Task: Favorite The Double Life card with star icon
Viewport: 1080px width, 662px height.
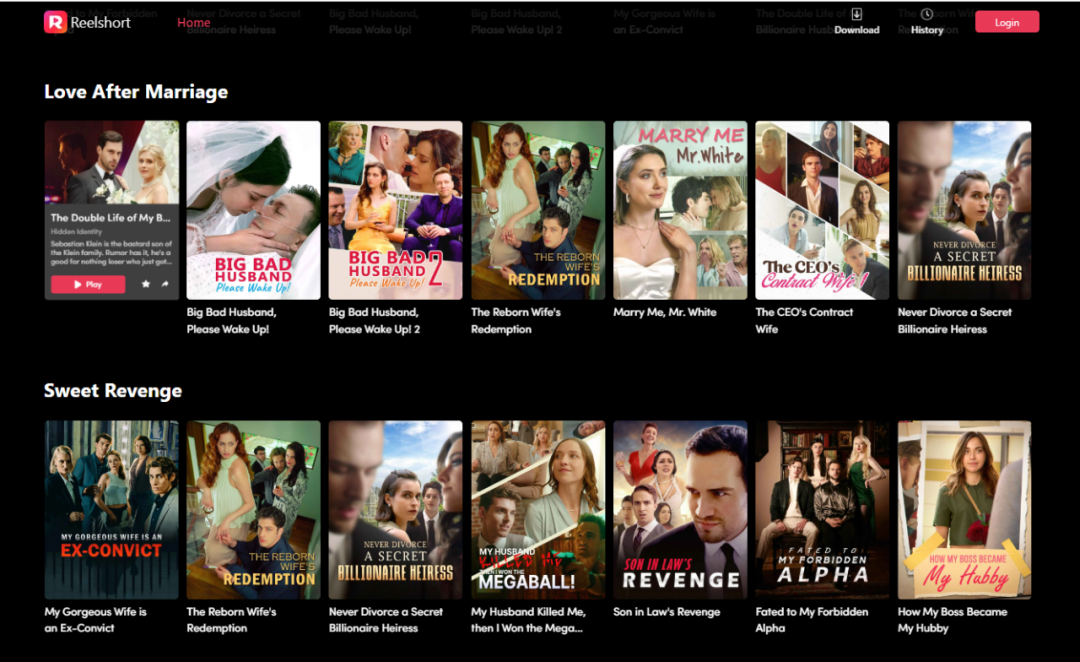Action: [146, 284]
